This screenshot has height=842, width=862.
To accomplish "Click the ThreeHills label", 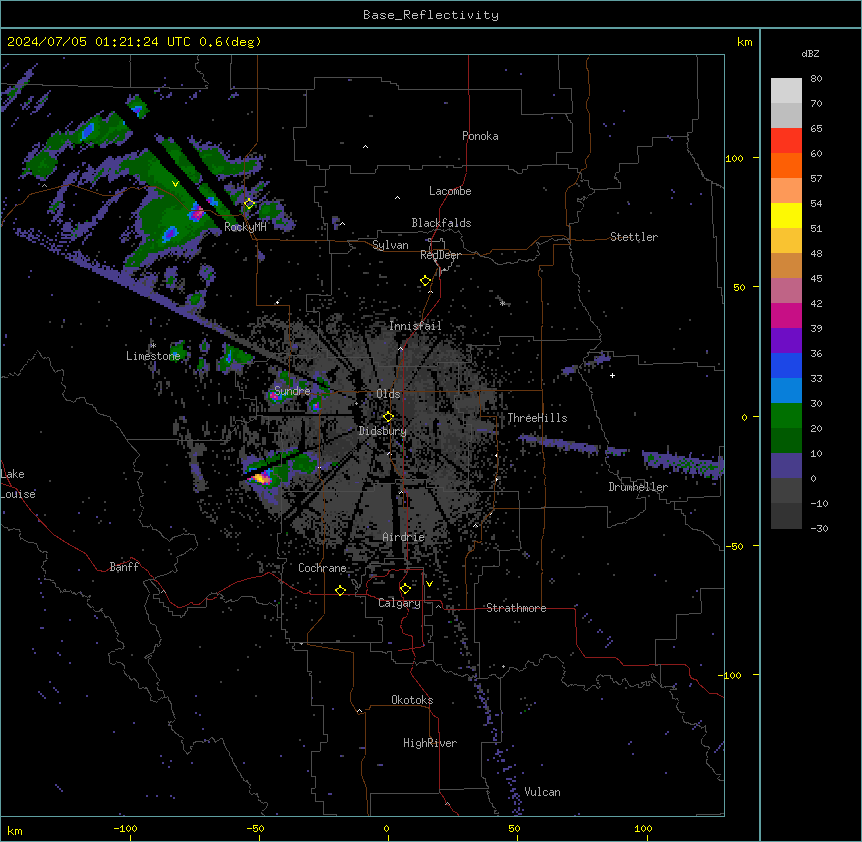I will 537,418.
